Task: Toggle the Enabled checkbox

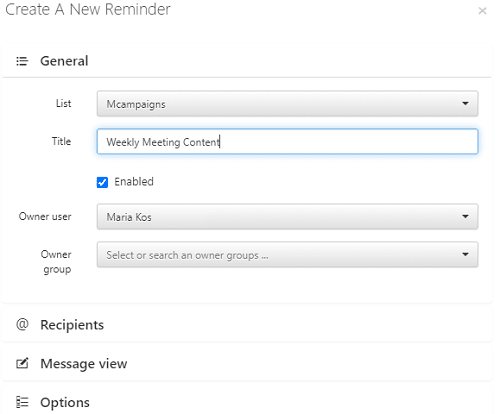Action: pos(102,182)
